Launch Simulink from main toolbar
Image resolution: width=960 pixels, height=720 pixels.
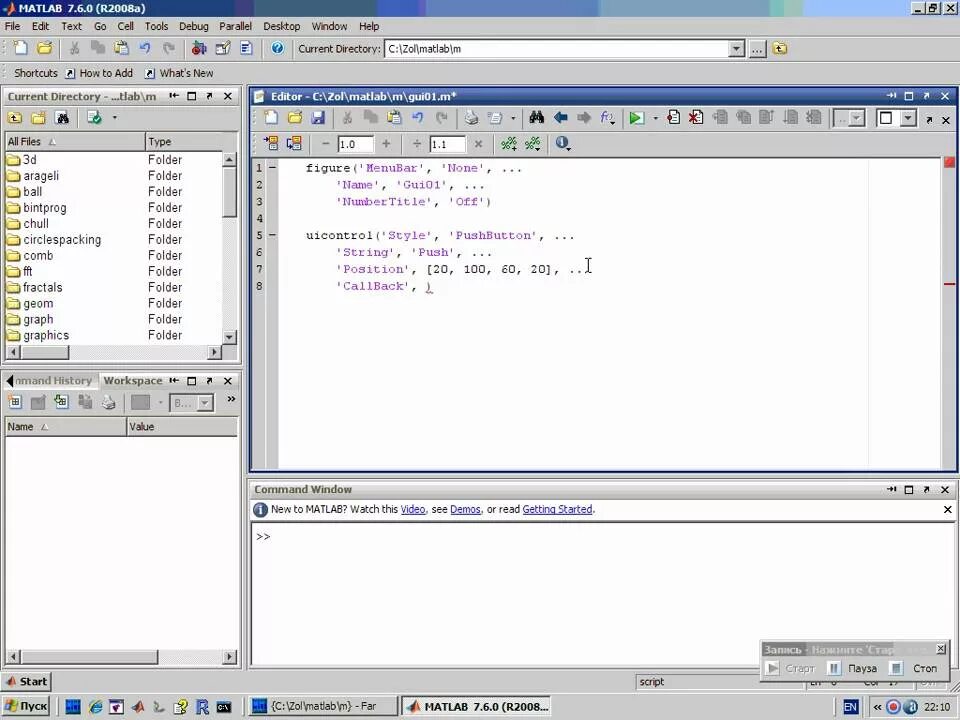199,48
